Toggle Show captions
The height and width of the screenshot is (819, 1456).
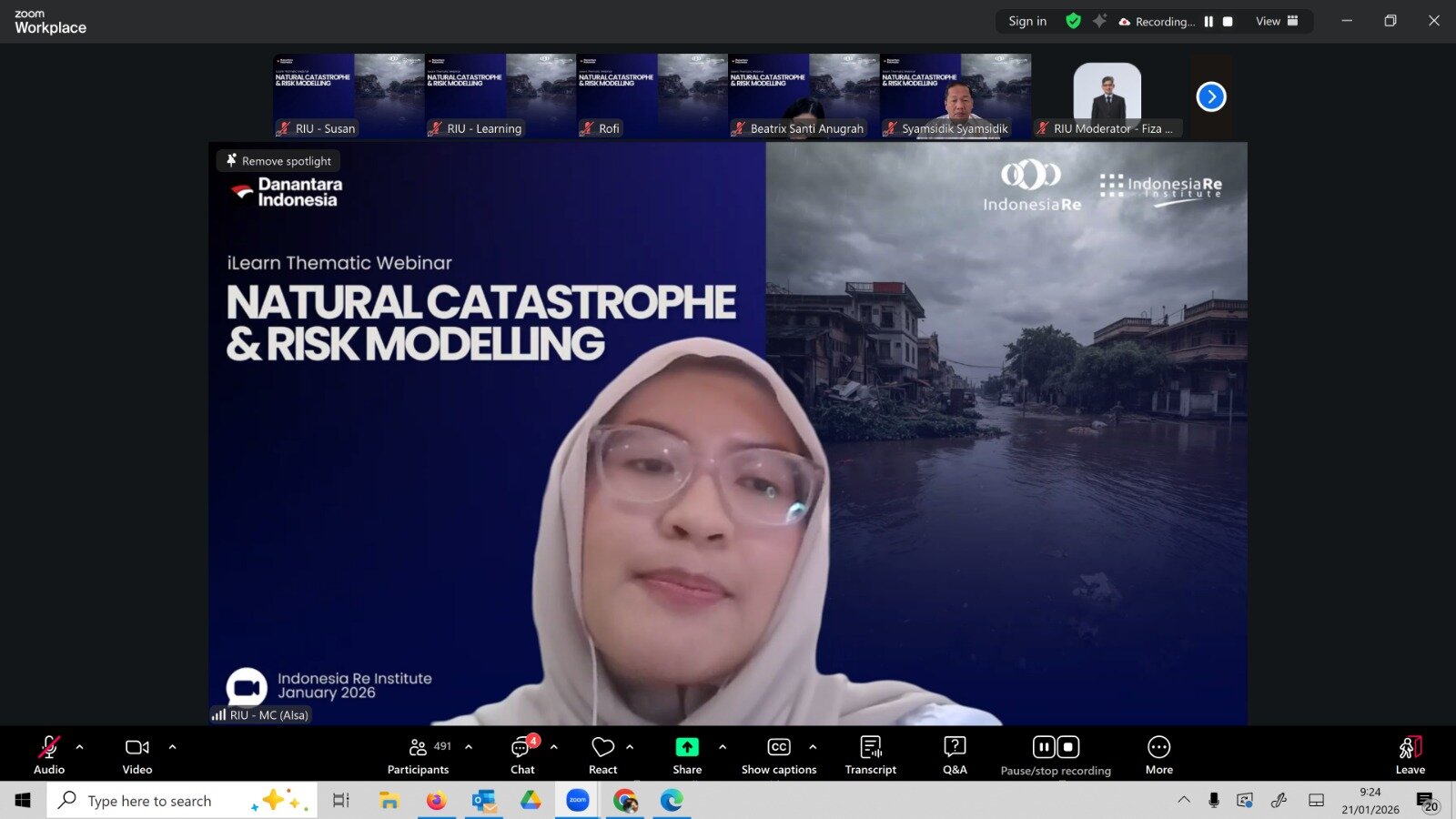coord(779,755)
